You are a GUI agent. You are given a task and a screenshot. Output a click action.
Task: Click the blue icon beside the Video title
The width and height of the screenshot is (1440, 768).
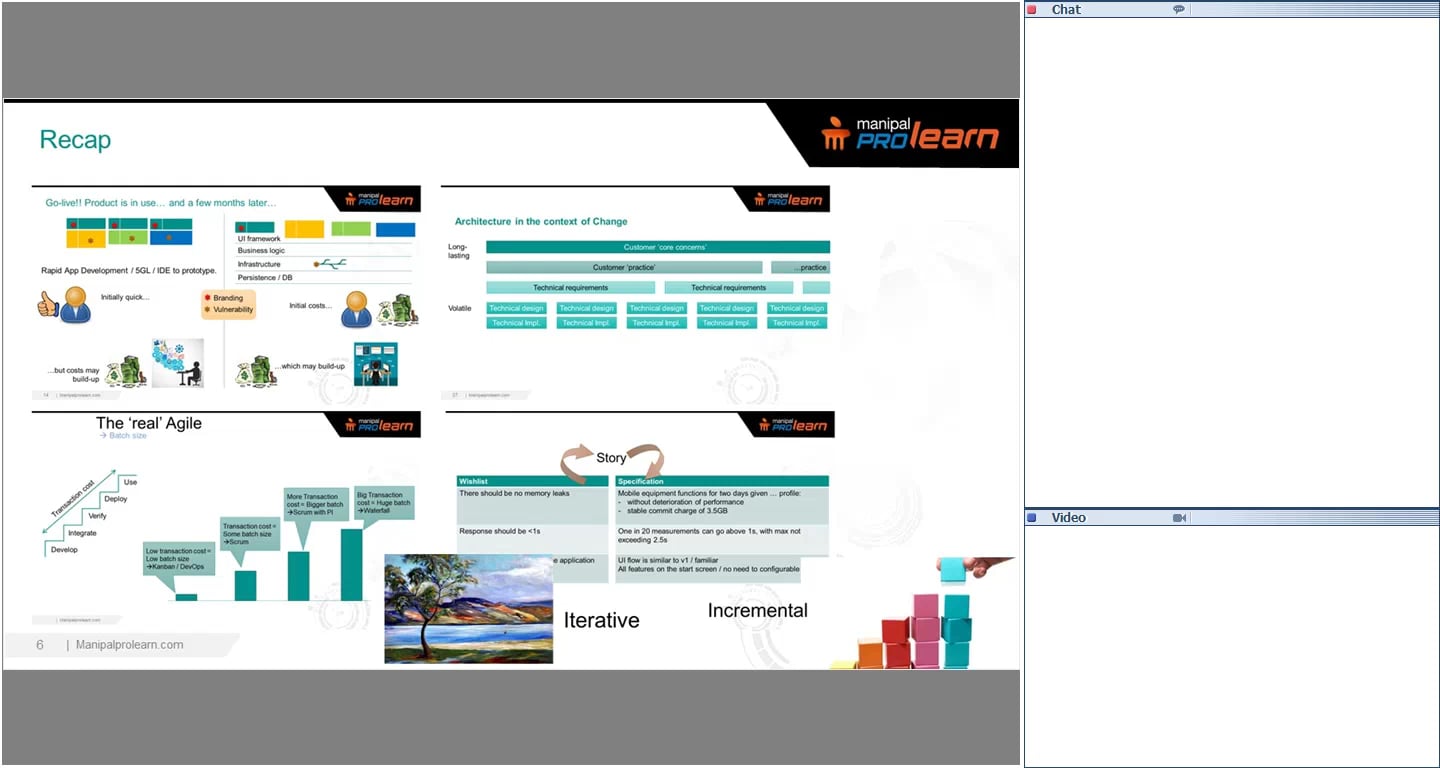click(1032, 518)
